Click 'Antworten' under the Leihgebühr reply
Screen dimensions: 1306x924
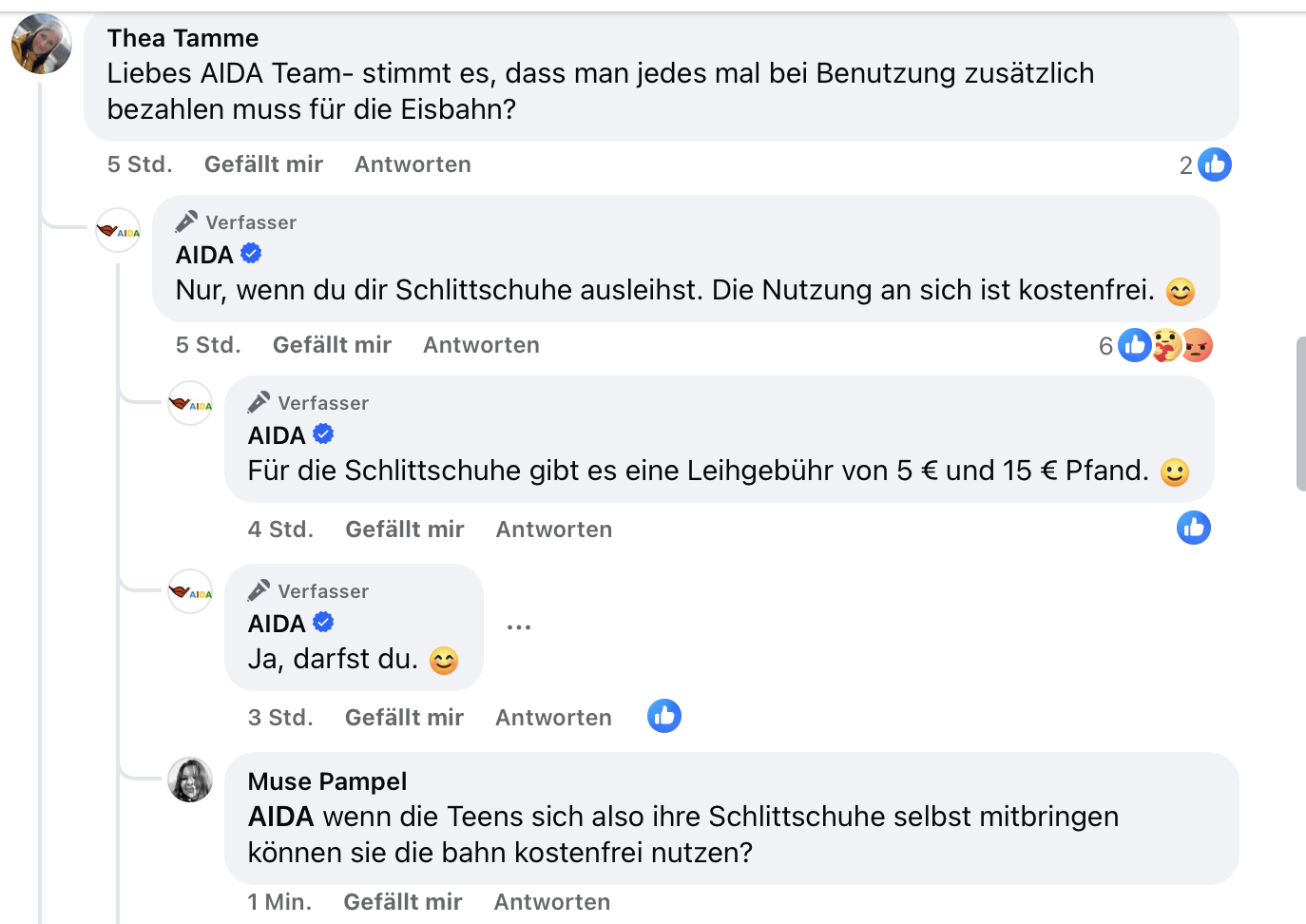click(553, 529)
